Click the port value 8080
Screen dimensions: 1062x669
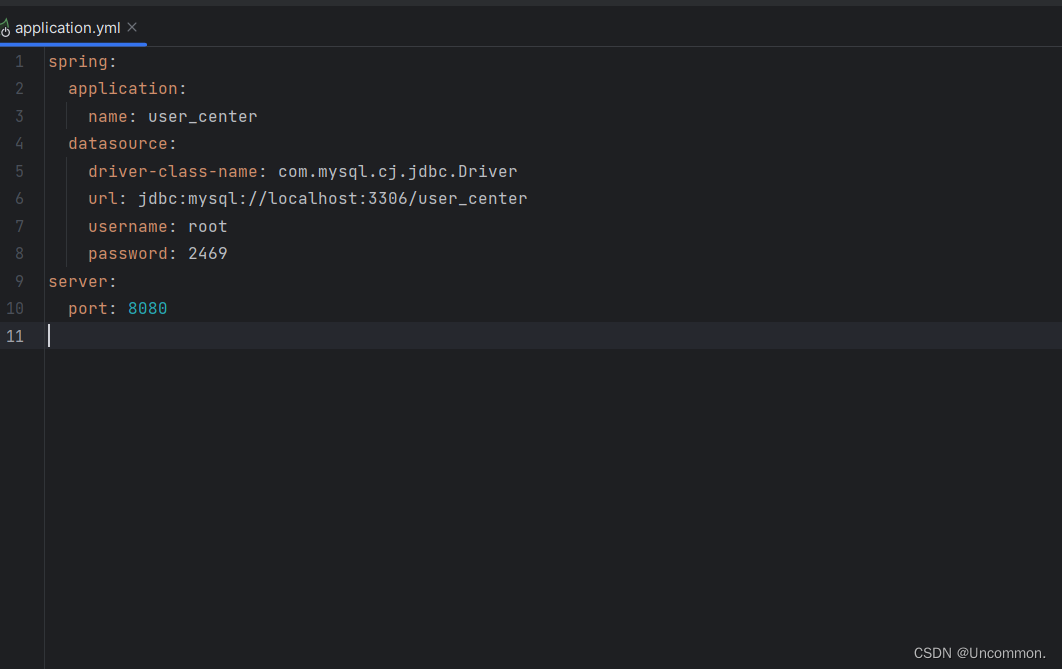(x=147, y=308)
